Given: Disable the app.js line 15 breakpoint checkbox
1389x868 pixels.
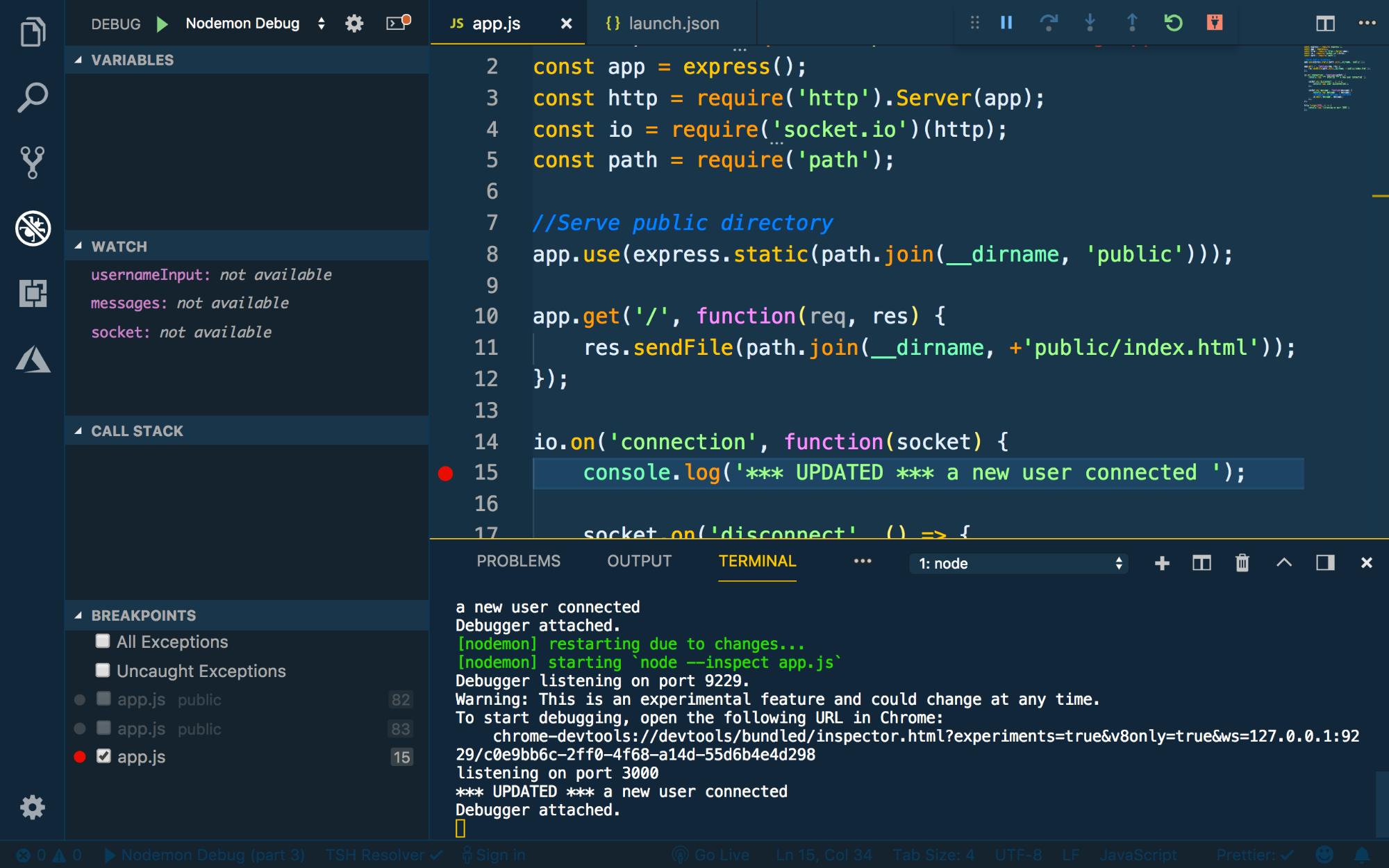Looking at the screenshot, I should coord(103,756).
